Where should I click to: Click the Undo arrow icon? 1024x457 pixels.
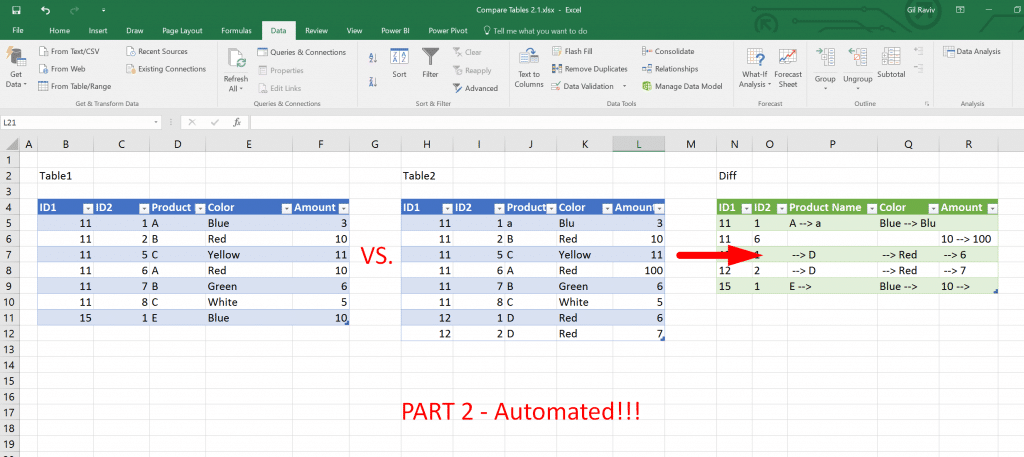pos(45,10)
